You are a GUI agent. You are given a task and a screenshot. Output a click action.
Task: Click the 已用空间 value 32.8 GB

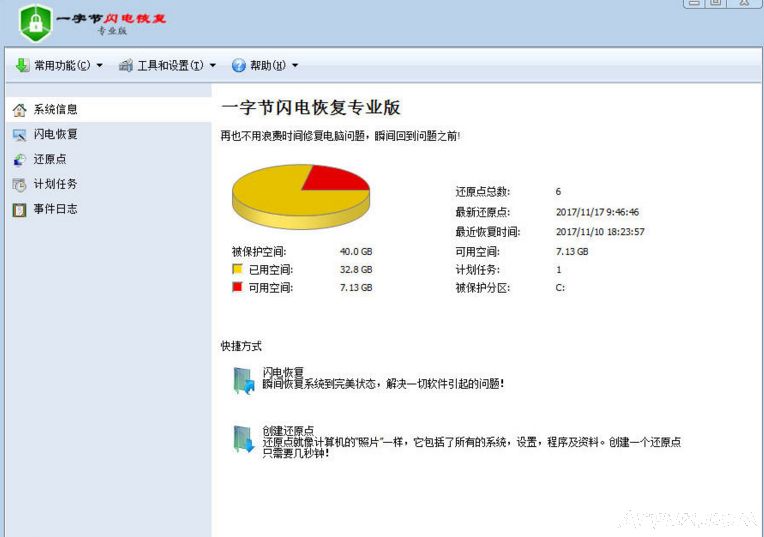pos(356,269)
